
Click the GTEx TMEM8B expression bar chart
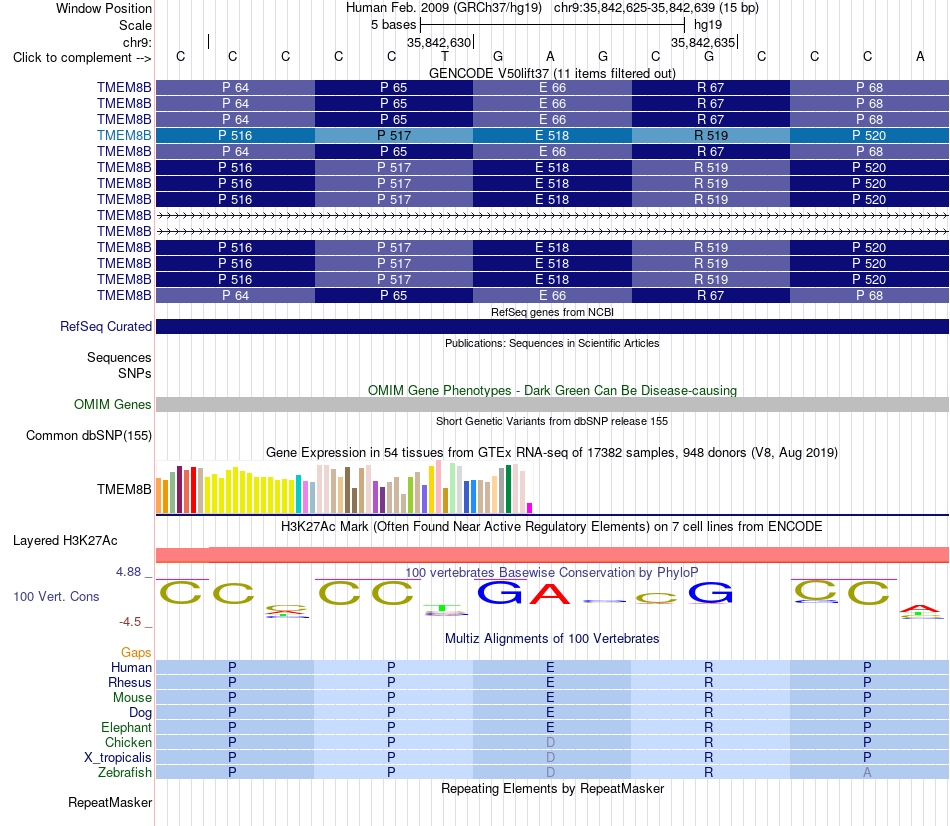pos(344,487)
